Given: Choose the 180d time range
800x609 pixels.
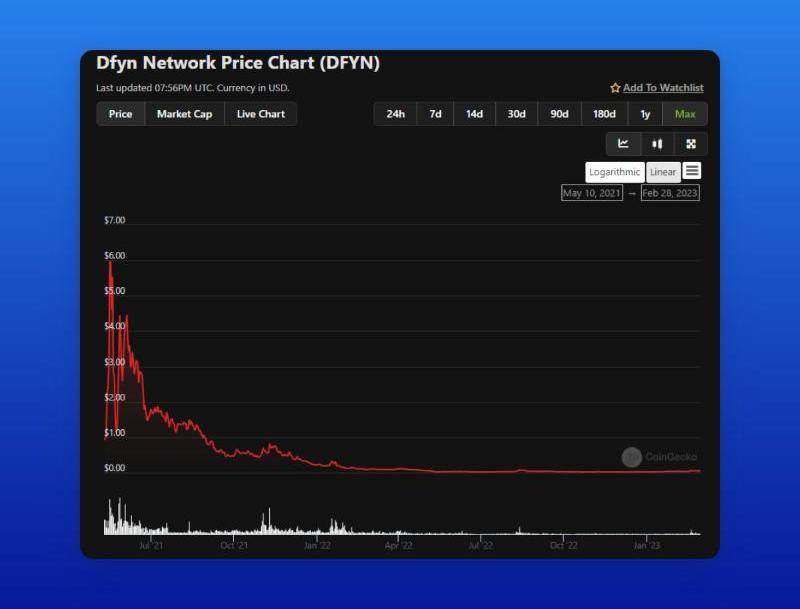Looking at the screenshot, I should pyautogui.click(x=604, y=114).
